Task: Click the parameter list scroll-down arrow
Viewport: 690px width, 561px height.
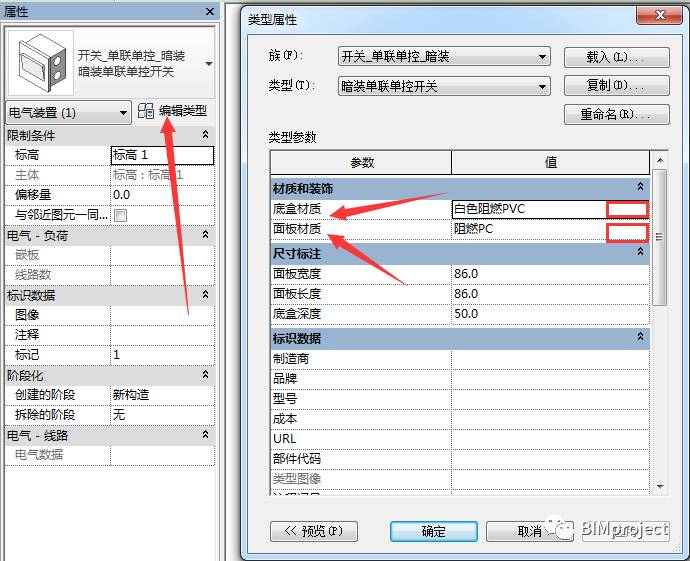Action: click(x=660, y=486)
